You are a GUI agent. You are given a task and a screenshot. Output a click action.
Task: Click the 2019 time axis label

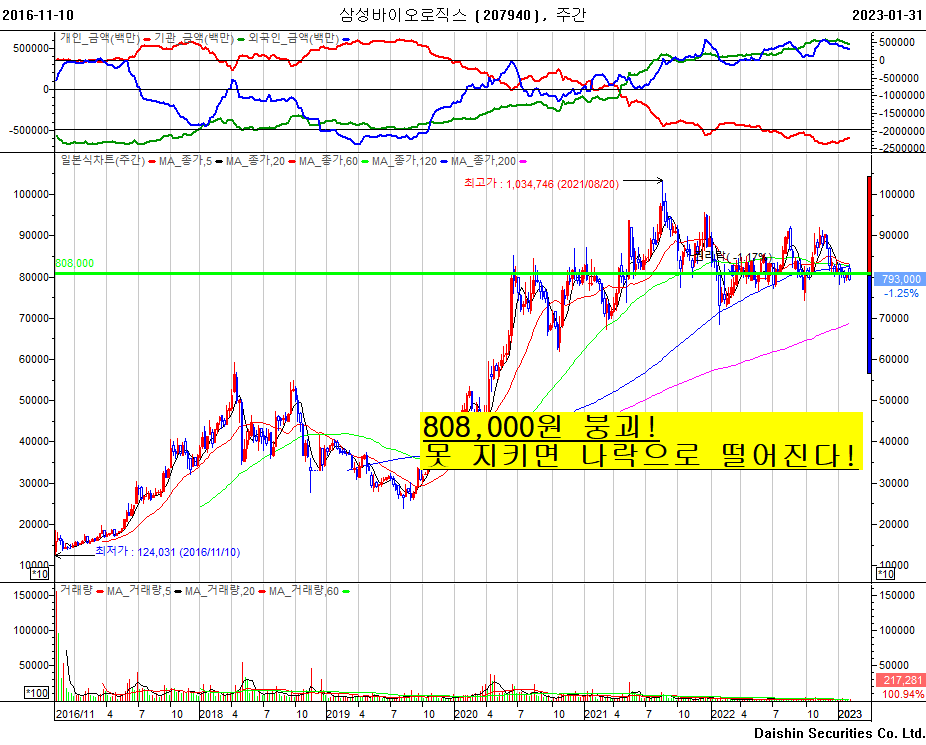click(338, 714)
